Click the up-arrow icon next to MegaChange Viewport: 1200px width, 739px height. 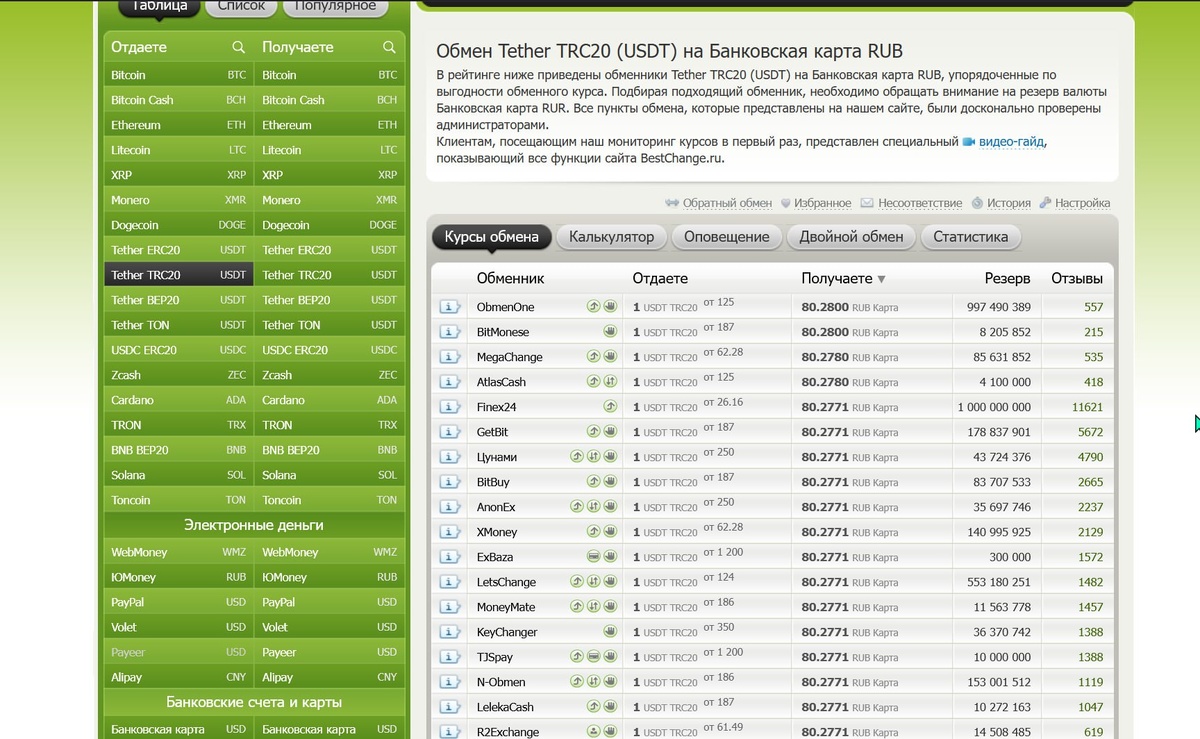(x=593, y=357)
